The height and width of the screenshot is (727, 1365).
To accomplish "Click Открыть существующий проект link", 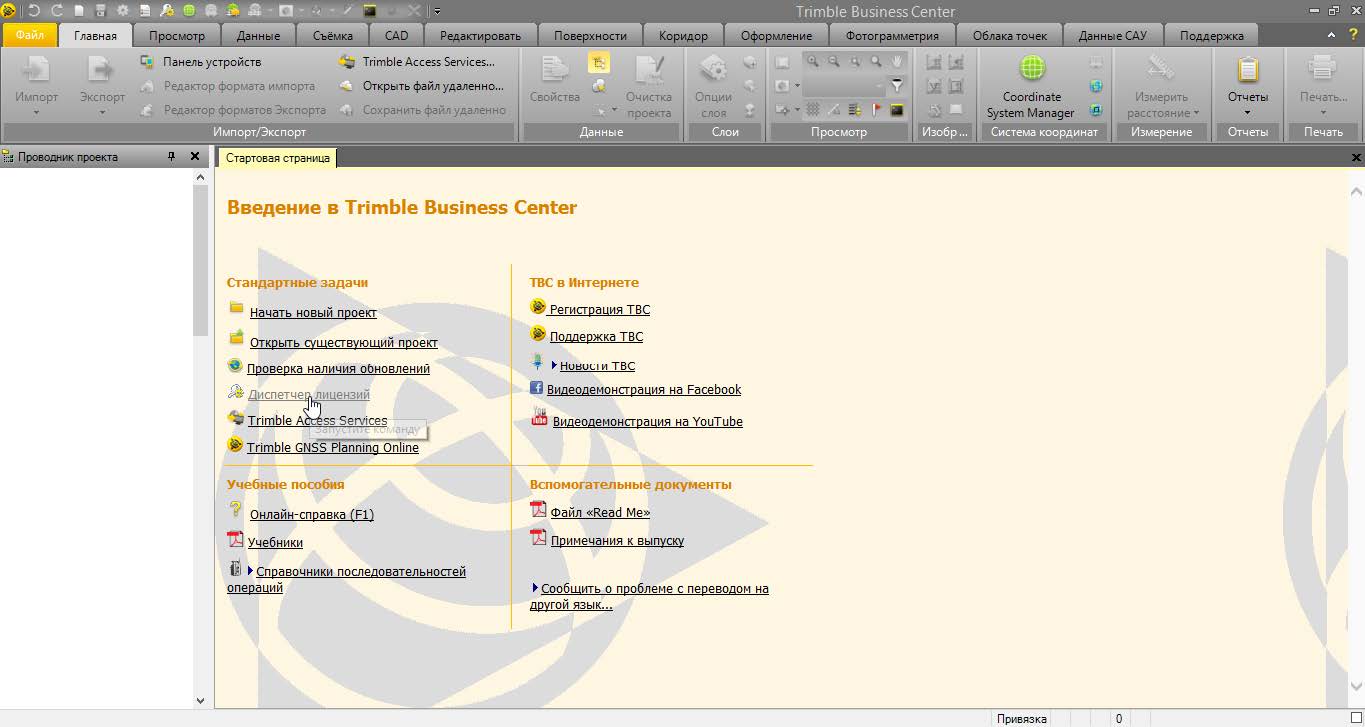I will [344, 342].
